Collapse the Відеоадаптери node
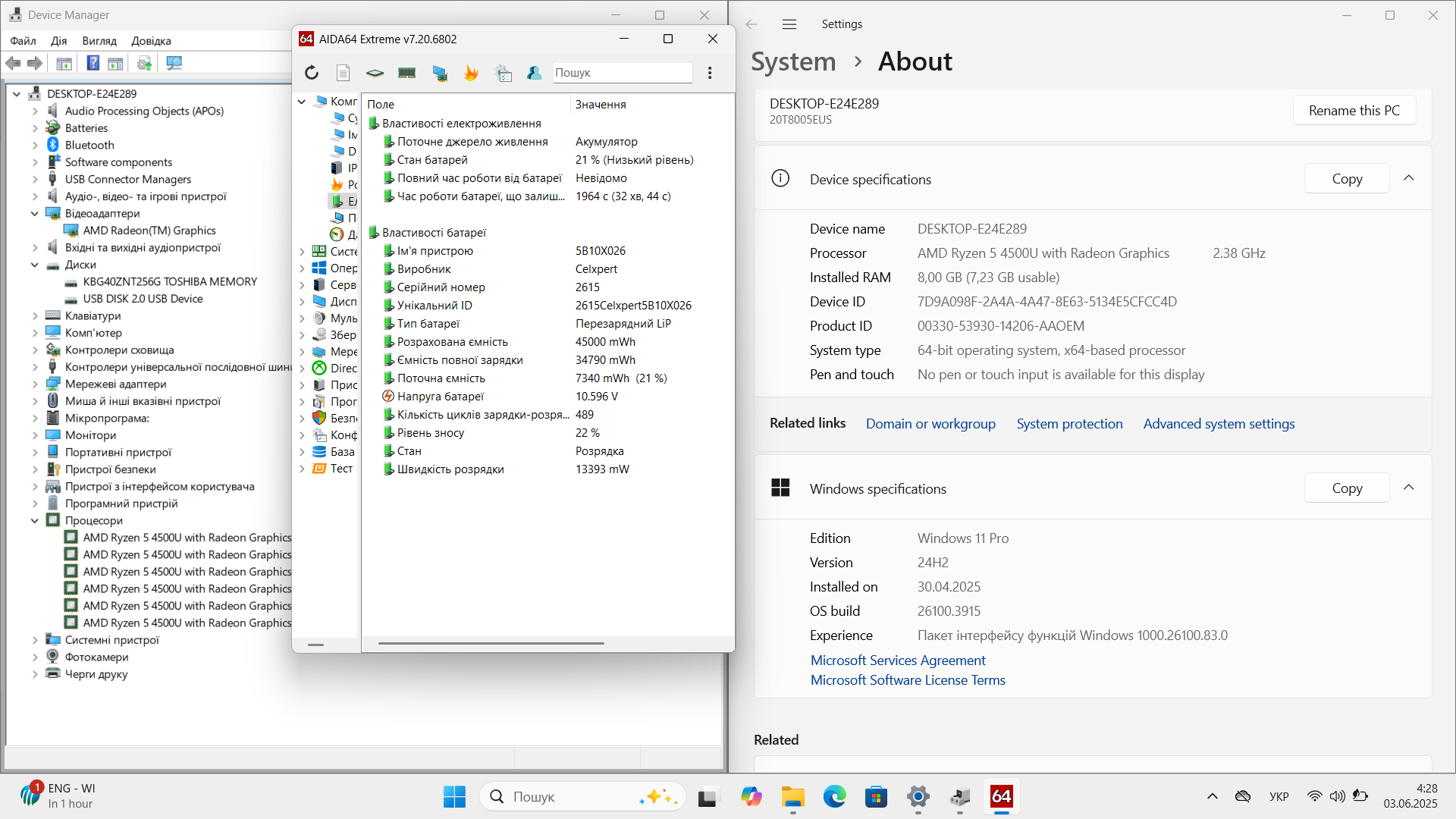The width and height of the screenshot is (1456, 819). click(35, 213)
